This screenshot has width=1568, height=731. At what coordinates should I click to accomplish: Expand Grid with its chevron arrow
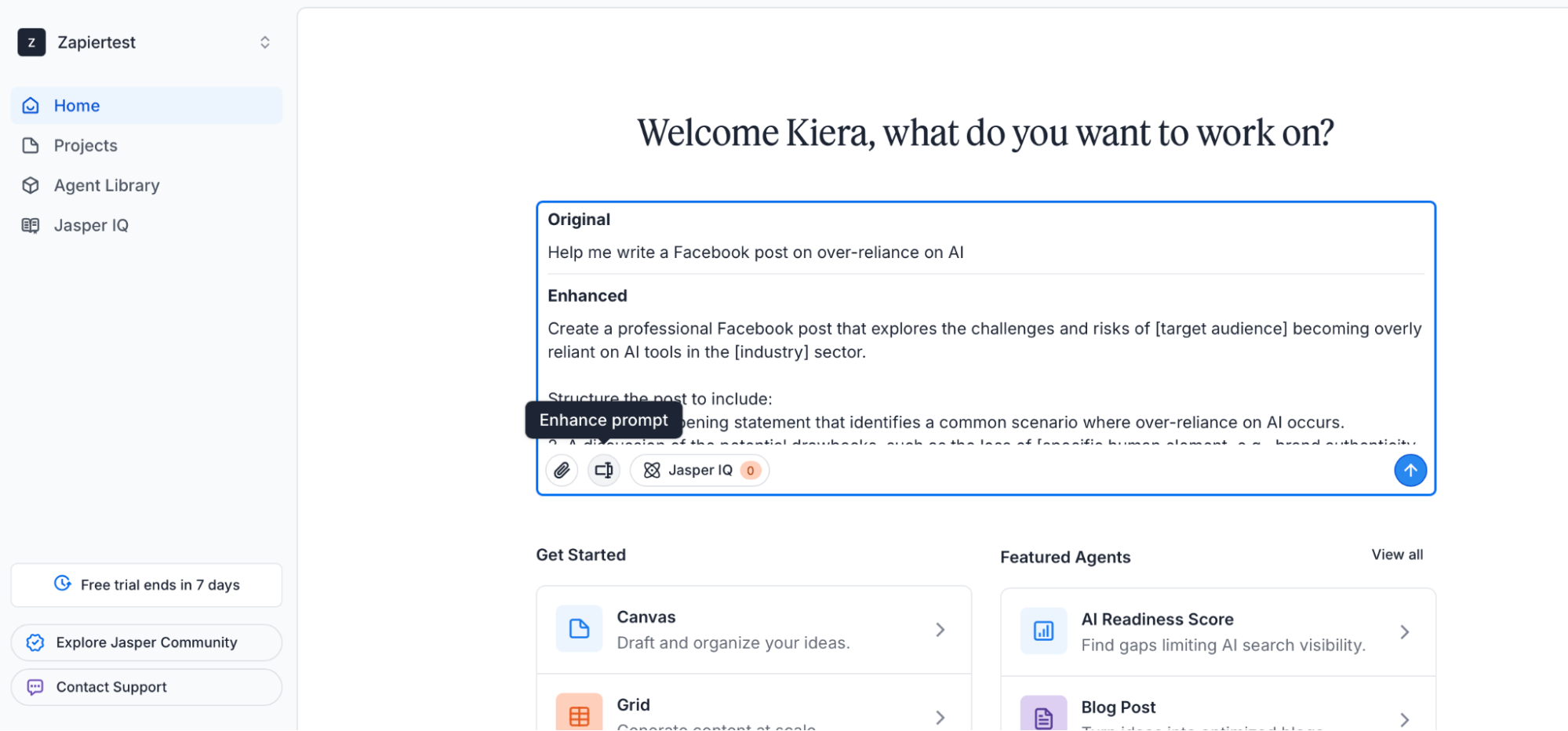coord(940,718)
